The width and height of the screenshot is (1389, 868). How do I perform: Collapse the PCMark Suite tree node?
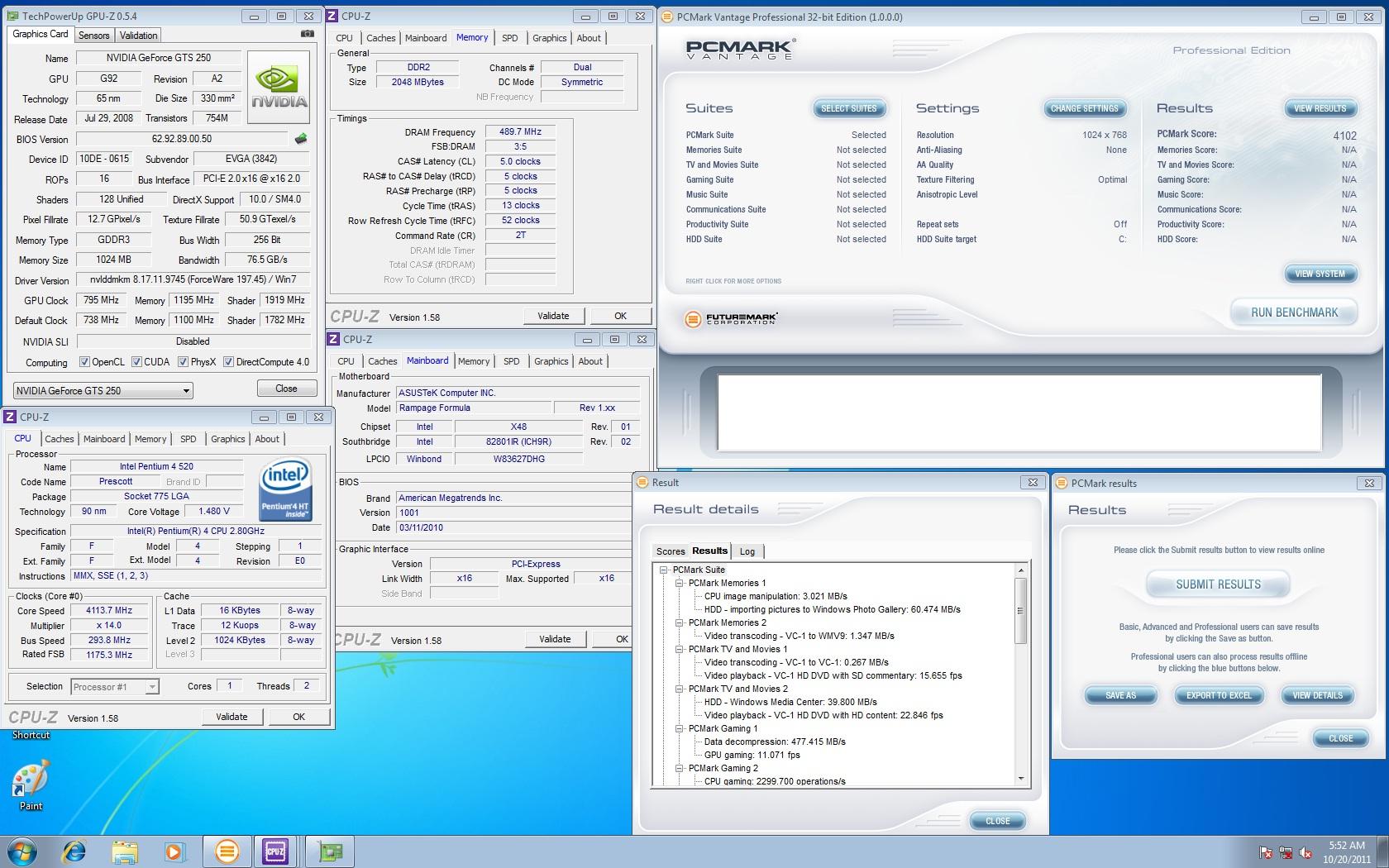coord(664,570)
